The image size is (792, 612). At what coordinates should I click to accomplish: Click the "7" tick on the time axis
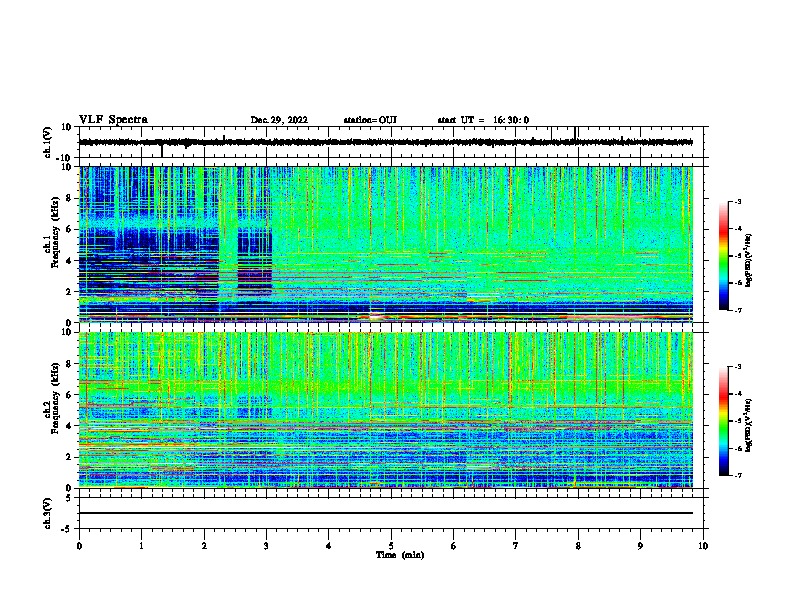516,545
